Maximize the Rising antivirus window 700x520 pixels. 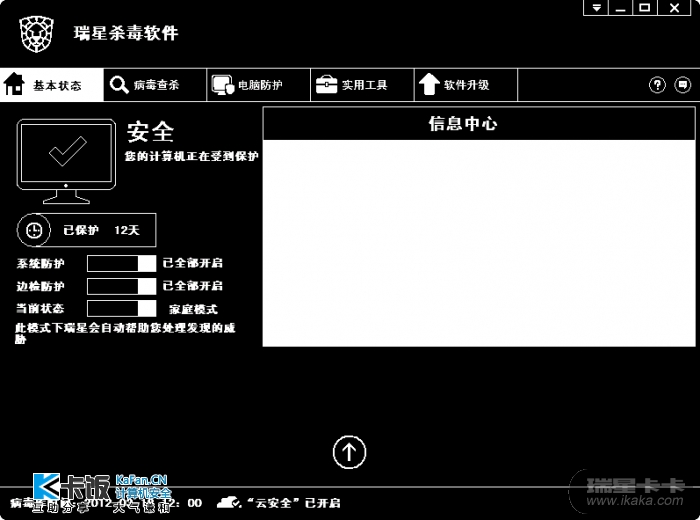[x=645, y=8]
